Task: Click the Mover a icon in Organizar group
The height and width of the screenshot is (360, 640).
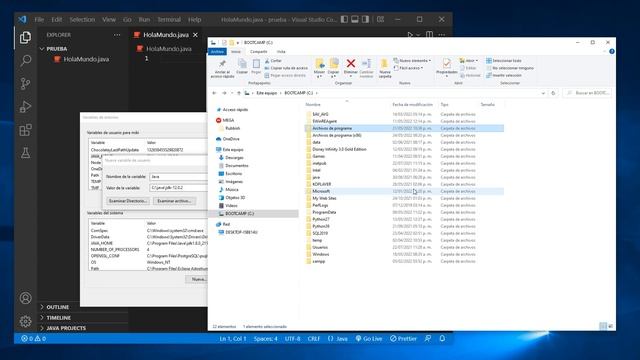Action: pos(319,63)
